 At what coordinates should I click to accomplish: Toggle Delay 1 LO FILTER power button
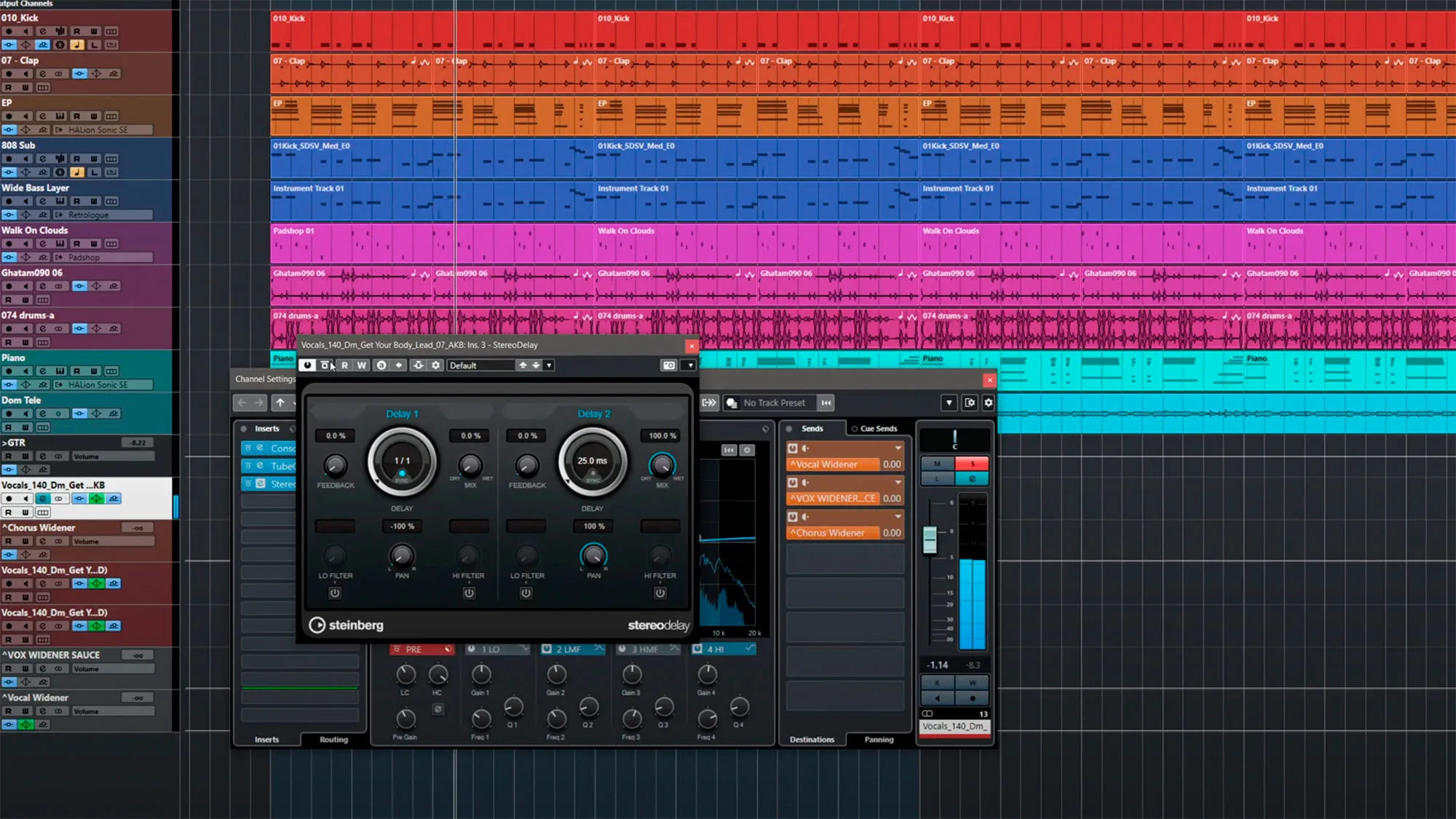335,593
